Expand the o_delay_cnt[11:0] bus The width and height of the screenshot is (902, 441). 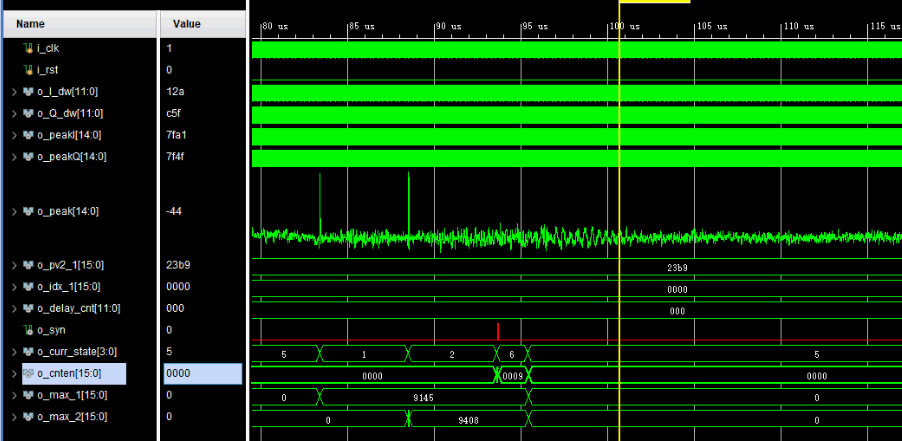pos(14,308)
